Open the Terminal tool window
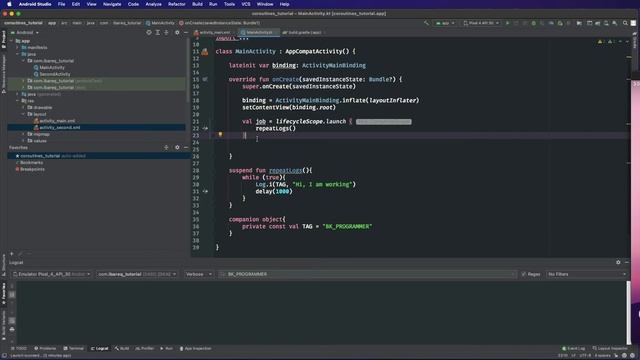Viewport: 640px width, 360px height. coord(74,349)
